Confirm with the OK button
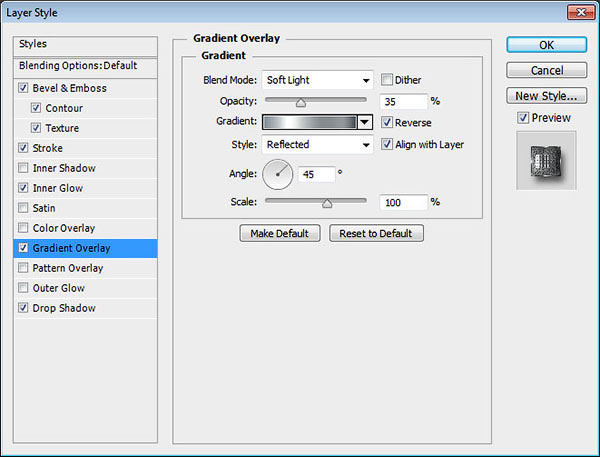Image resolution: width=600 pixels, height=457 pixels. point(546,45)
